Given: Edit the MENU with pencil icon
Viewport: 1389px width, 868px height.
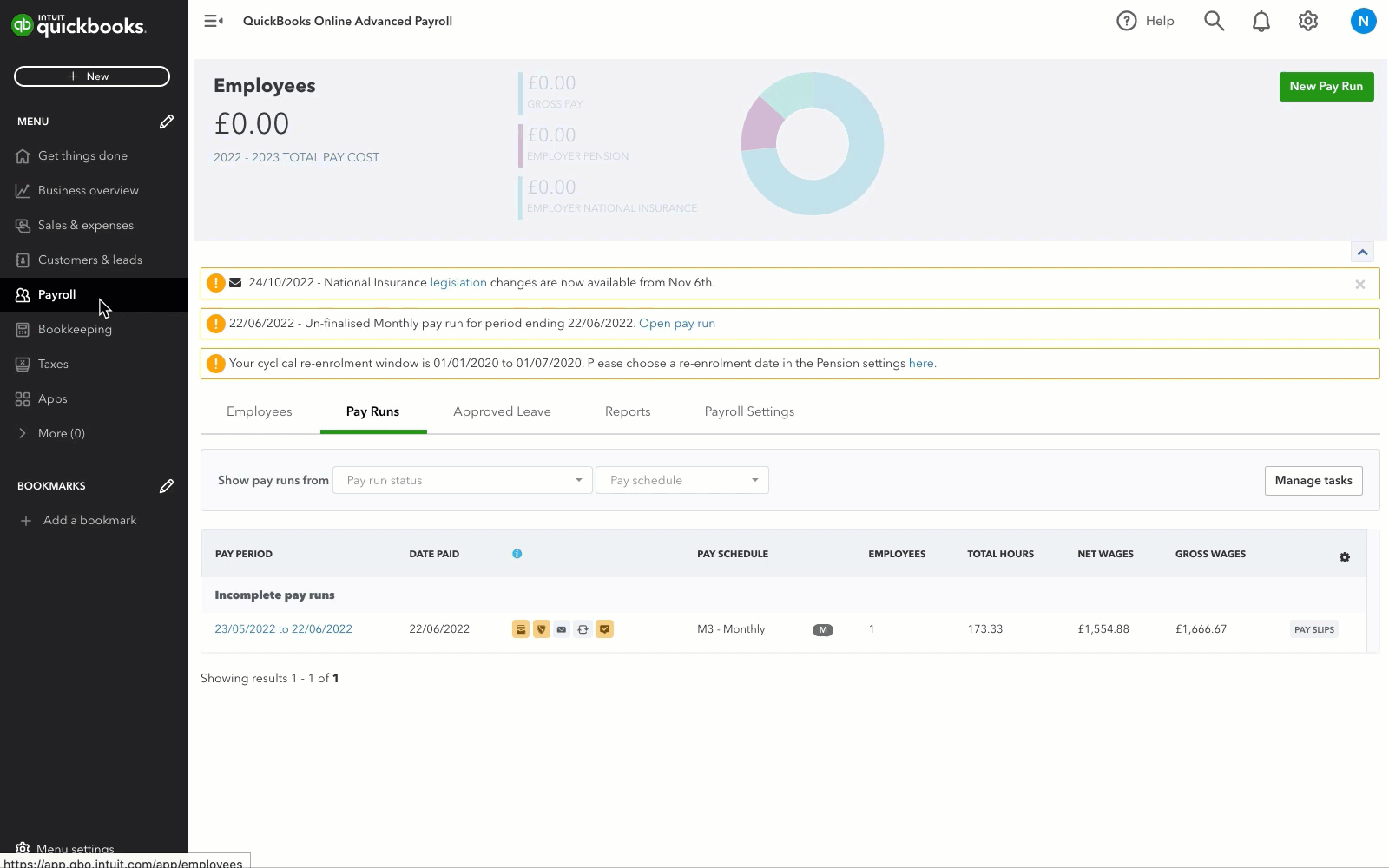Looking at the screenshot, I should 166,122.
